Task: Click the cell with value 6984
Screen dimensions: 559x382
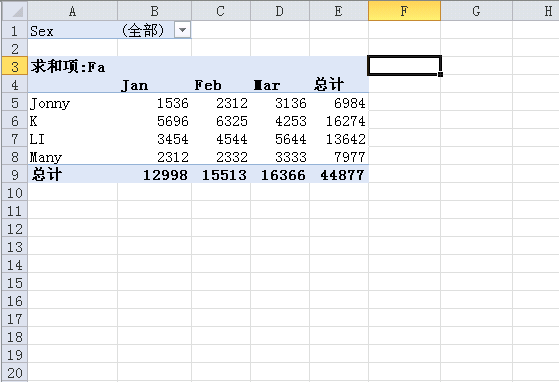Action: (x=339, y=102)
